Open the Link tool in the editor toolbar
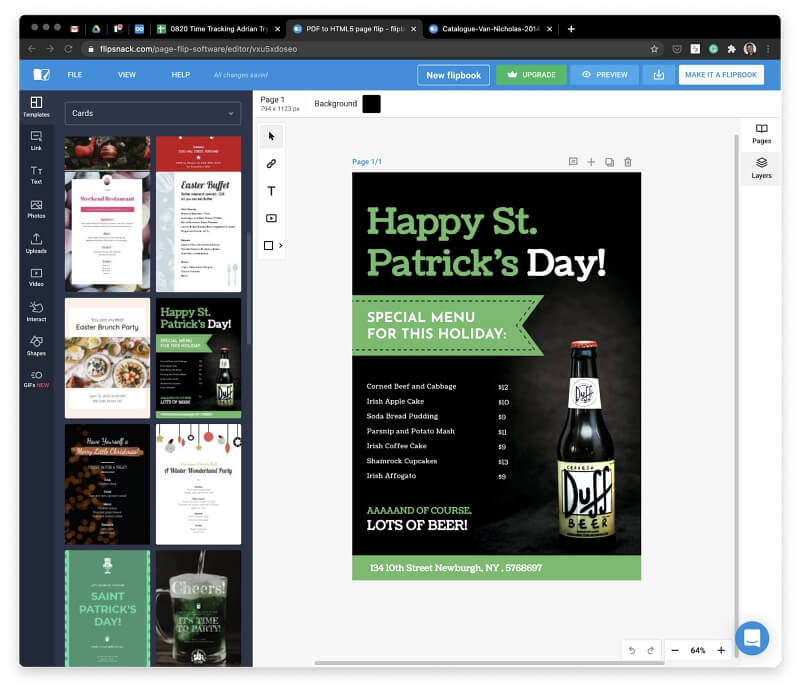Screen dimensions: 800x691 (x=271, y=163)
